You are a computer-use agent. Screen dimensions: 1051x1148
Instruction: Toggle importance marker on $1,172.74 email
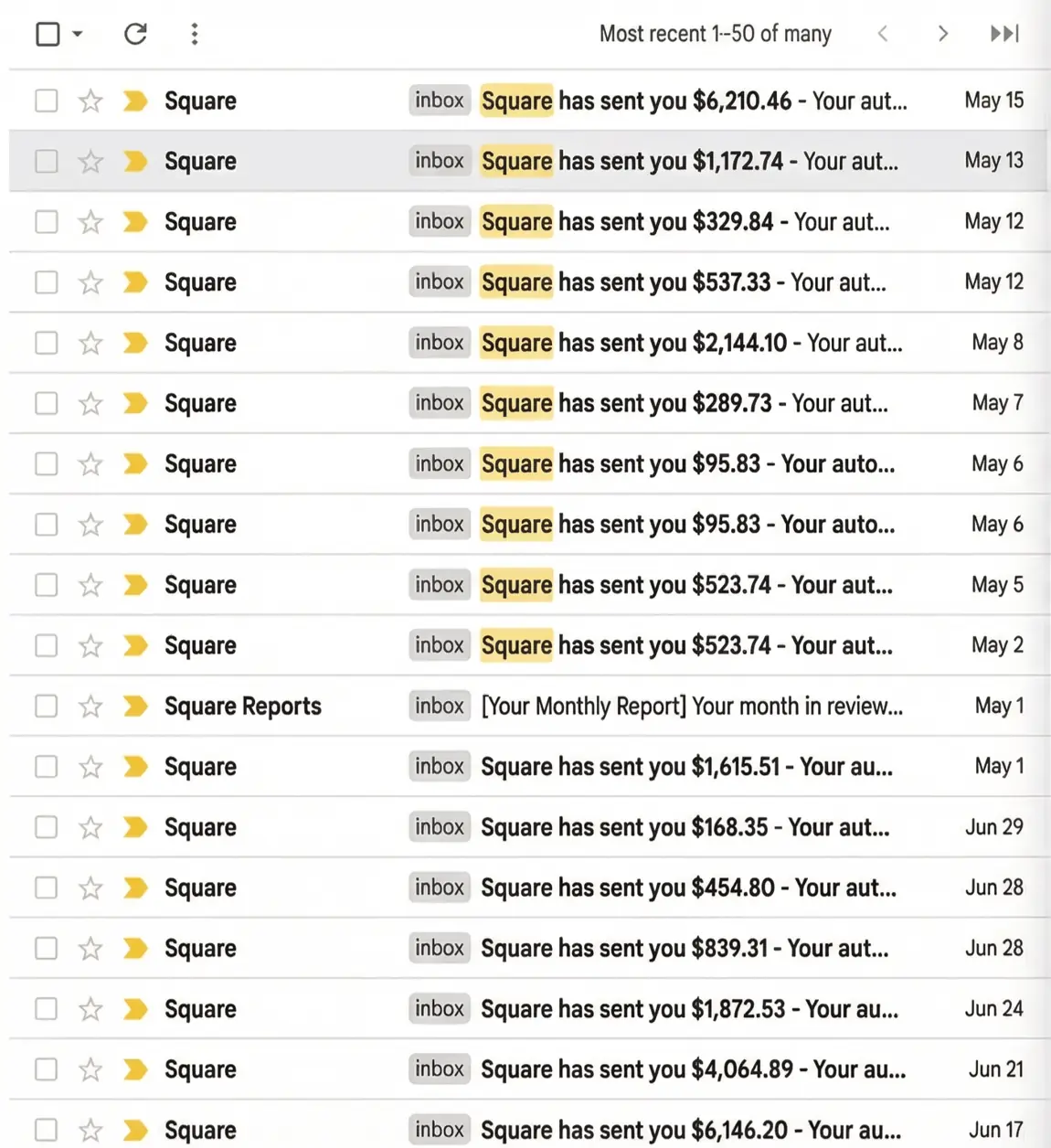tap(135, 162)
